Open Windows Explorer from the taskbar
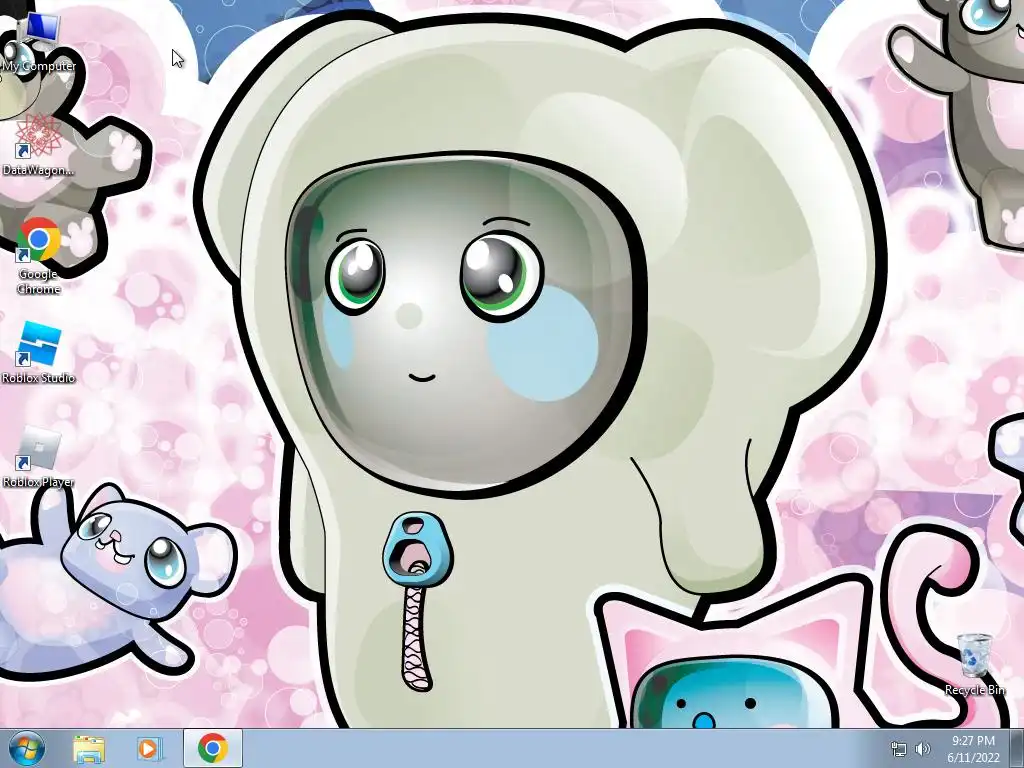 [x=89, y=749]
